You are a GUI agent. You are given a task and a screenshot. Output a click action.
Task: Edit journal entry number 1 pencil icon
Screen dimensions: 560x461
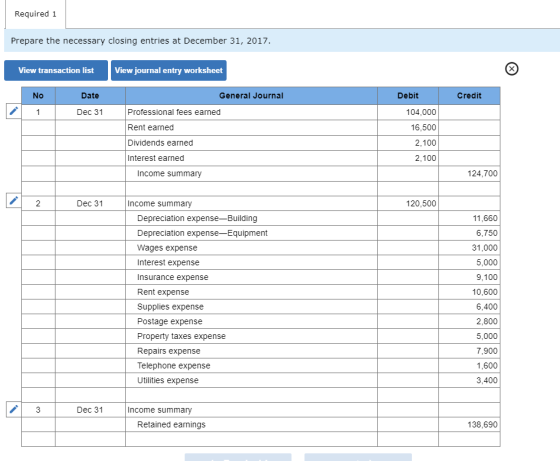(x=14, y=111)
